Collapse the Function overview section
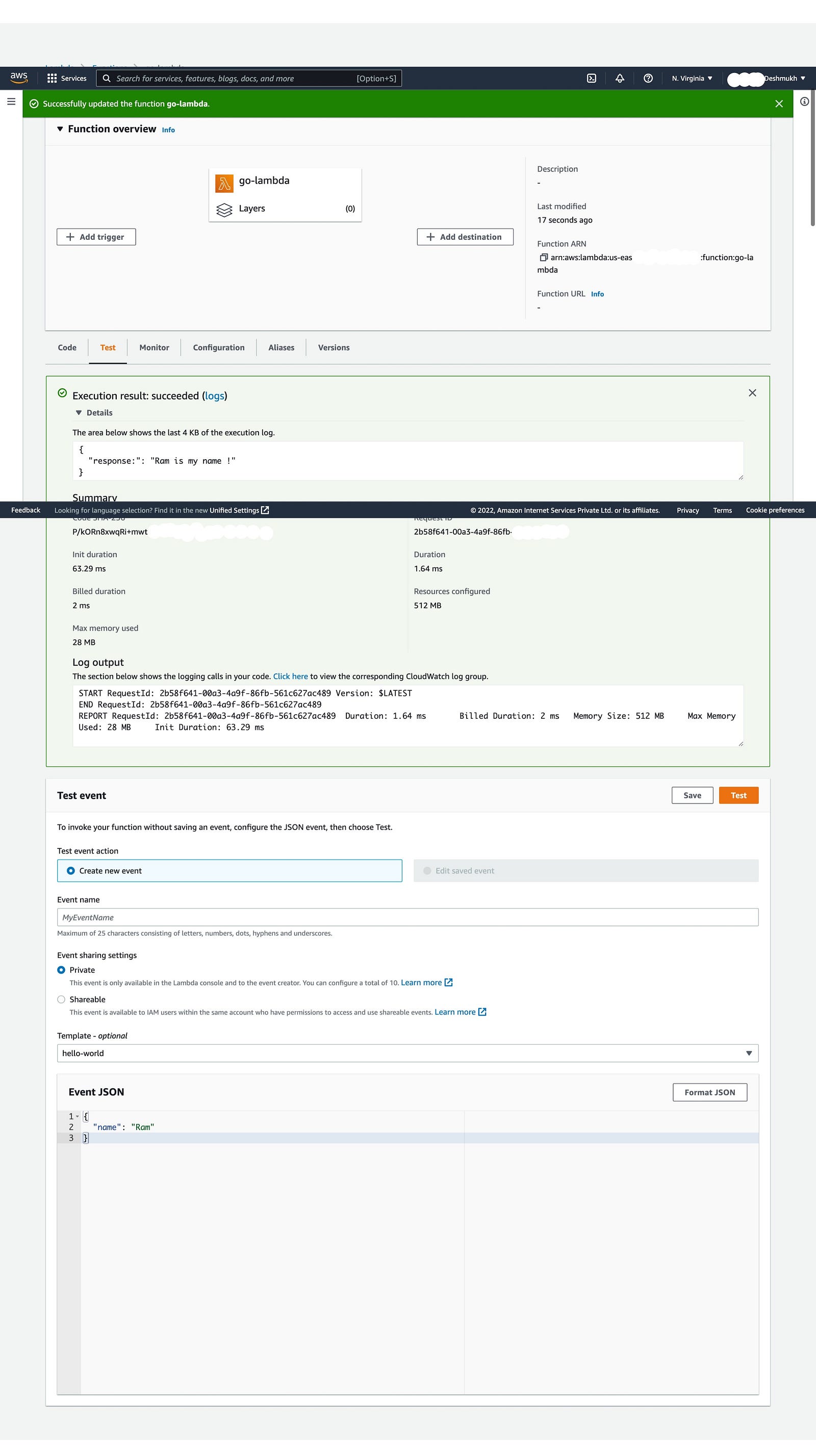Image resolution: width=816 pixels, height=1456 pixels. click(x=60, y=130)
